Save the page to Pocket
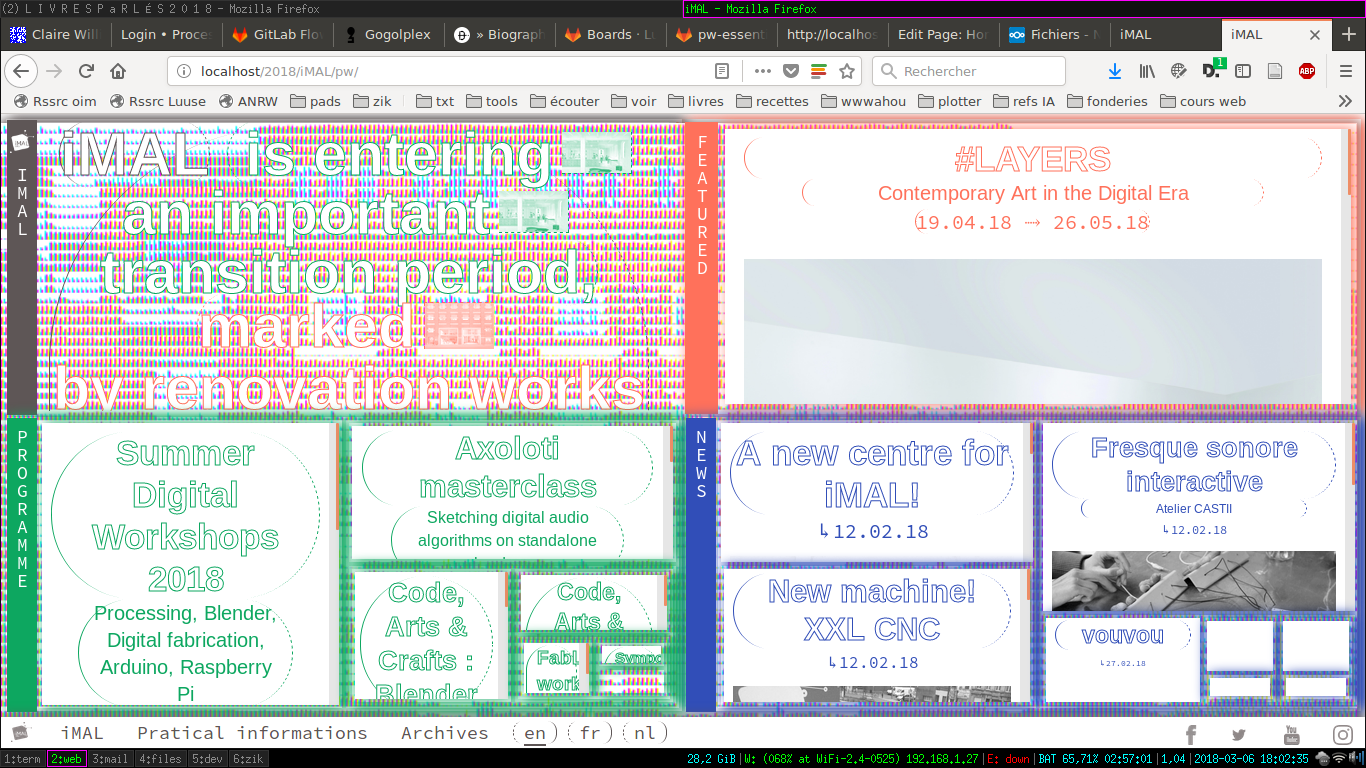This screenshot has height=768, width=1366. tap(790, 71)
